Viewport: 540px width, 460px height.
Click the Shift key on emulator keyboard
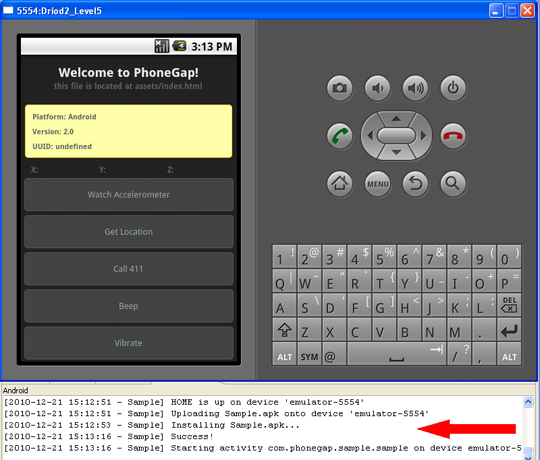click(x=284, y=330)
